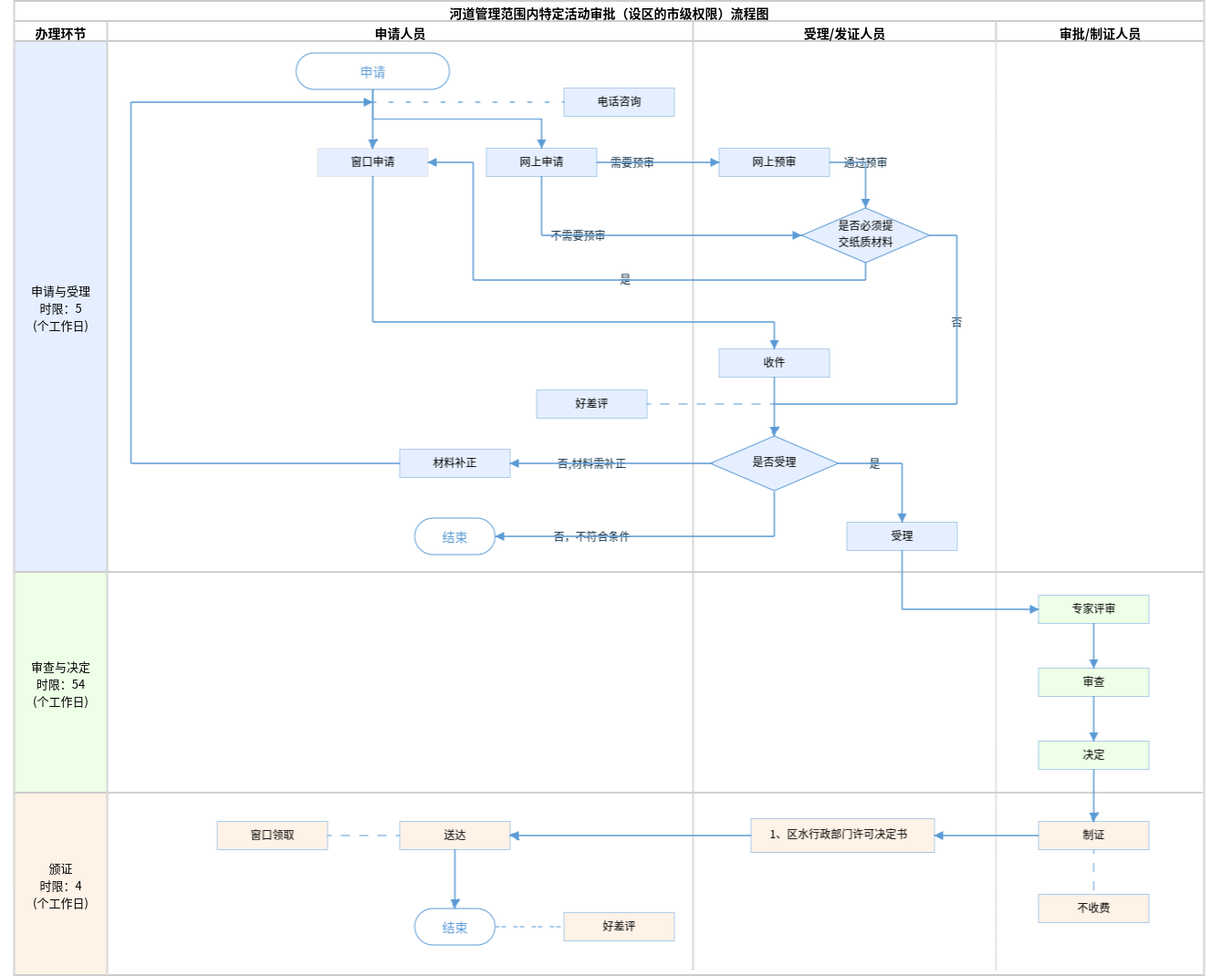This screenshot has height=976, width=1232.
Task: Select the 窗口领取 box
Action: tap(272, 836)
